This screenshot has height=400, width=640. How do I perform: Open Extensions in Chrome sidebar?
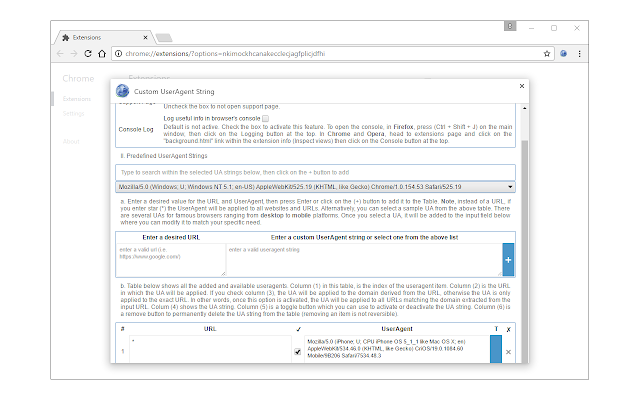(x=77, y=99)
